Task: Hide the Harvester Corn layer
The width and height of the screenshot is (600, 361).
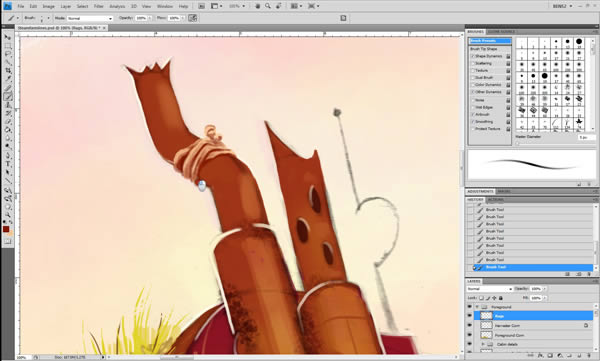Action: coord(470,325)
